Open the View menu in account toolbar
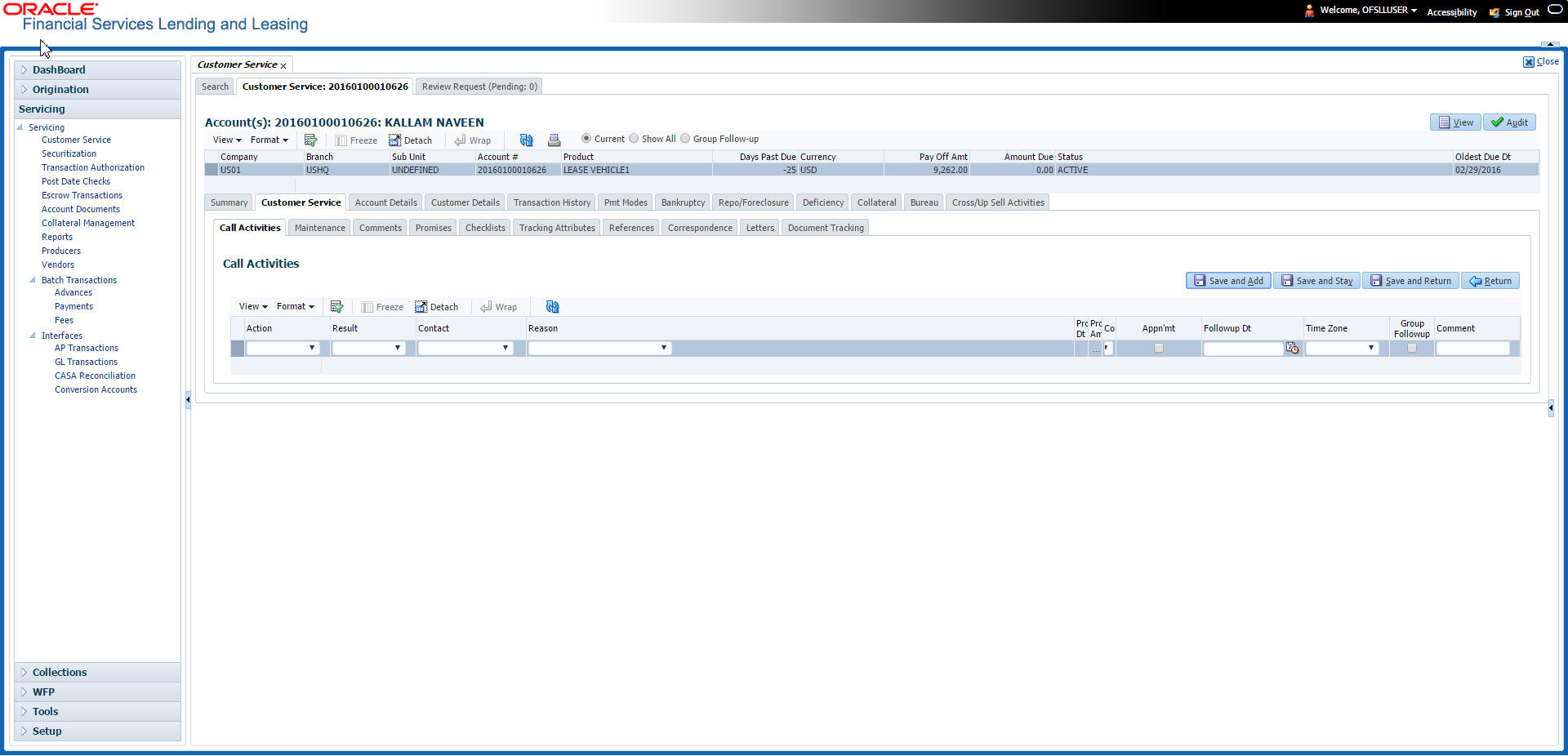 coord(227,140)
